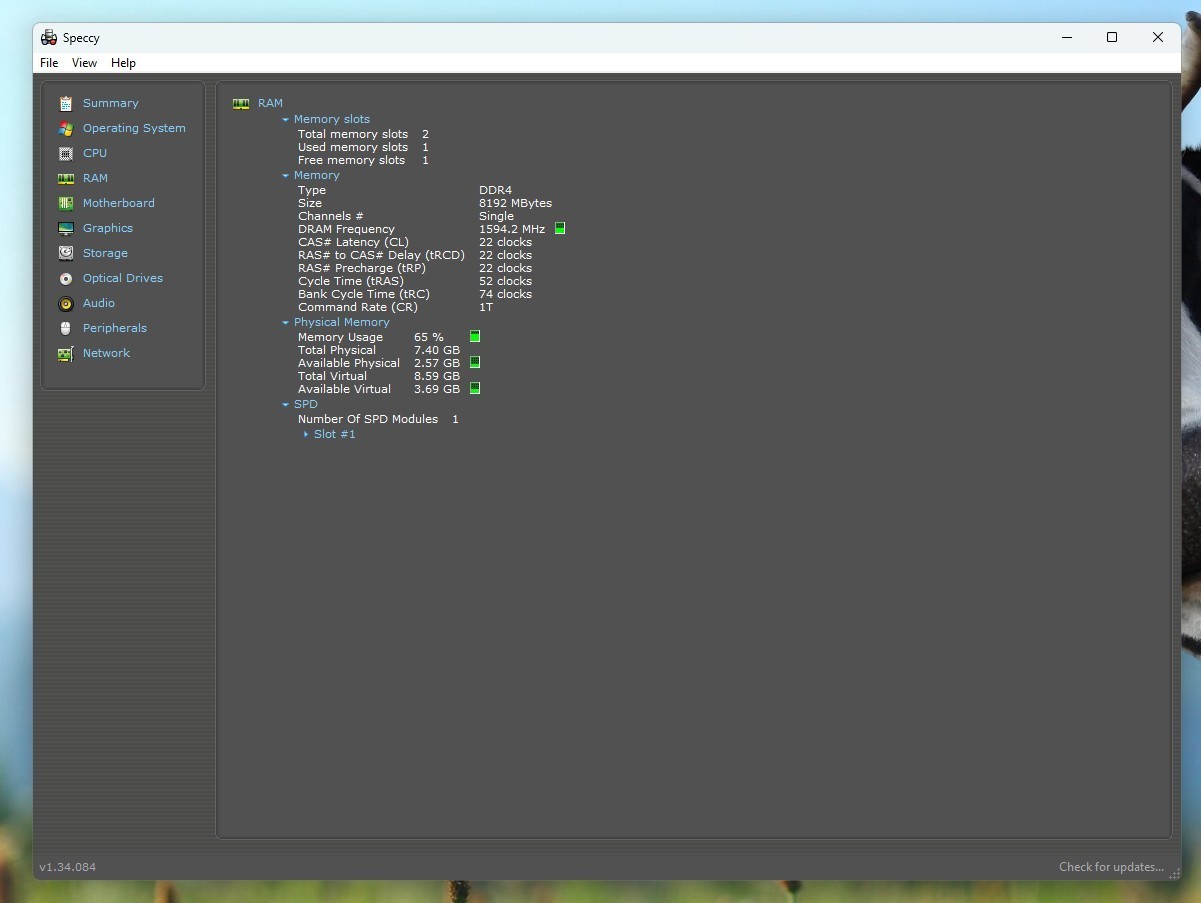Click the Channels # Single value
The height and width of the screenshot is (903, 1201).
[x=496, y=216]
